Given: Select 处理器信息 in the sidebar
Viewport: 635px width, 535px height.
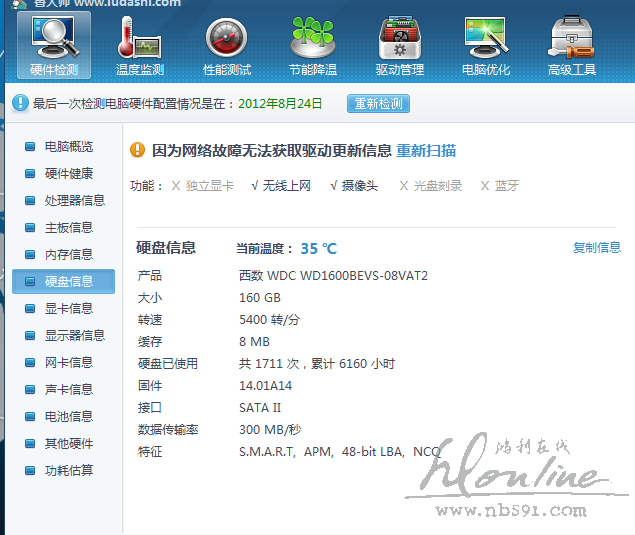Looking at the screenshot, I should click(74, 201).
